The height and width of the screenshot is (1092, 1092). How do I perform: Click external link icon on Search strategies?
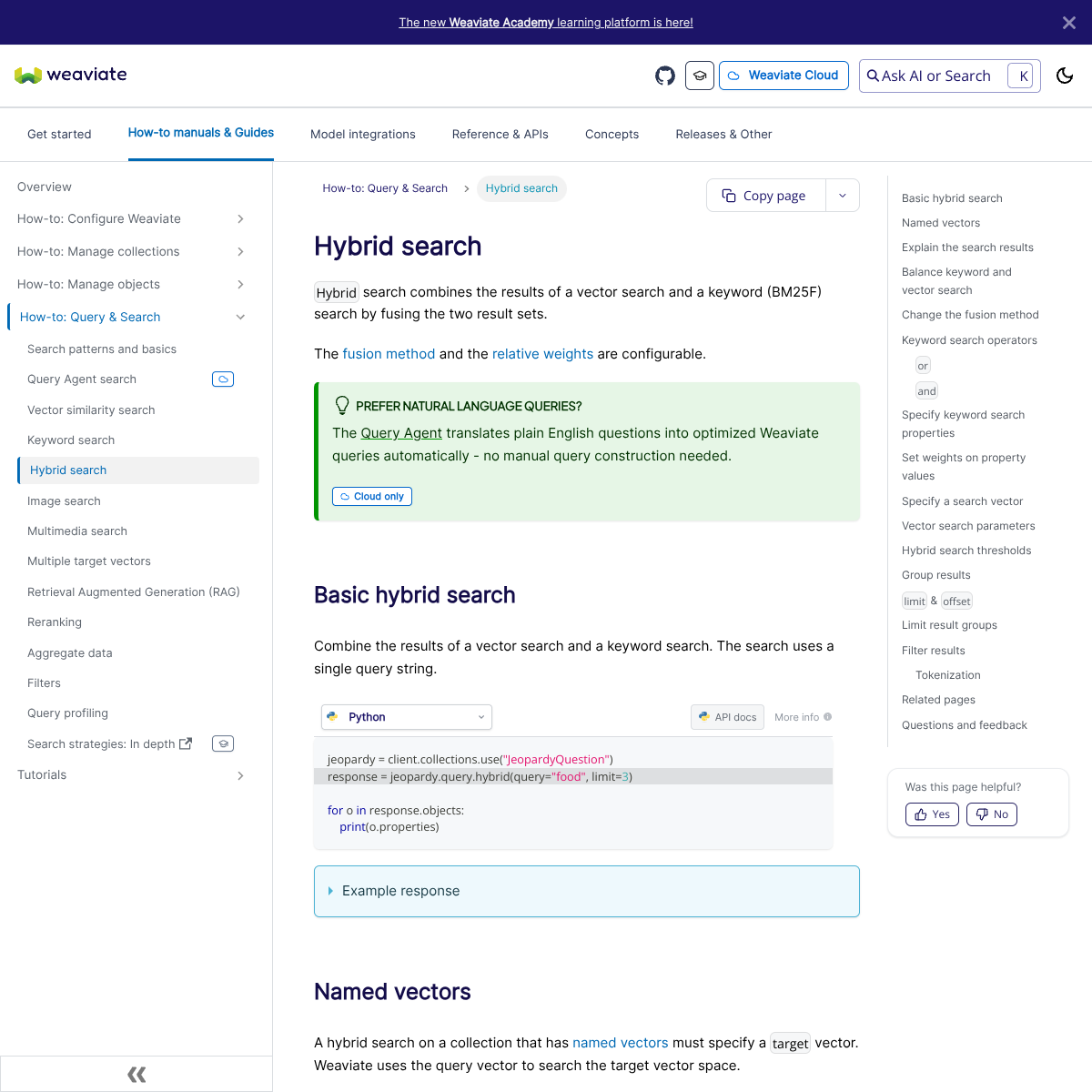(186, 743)
